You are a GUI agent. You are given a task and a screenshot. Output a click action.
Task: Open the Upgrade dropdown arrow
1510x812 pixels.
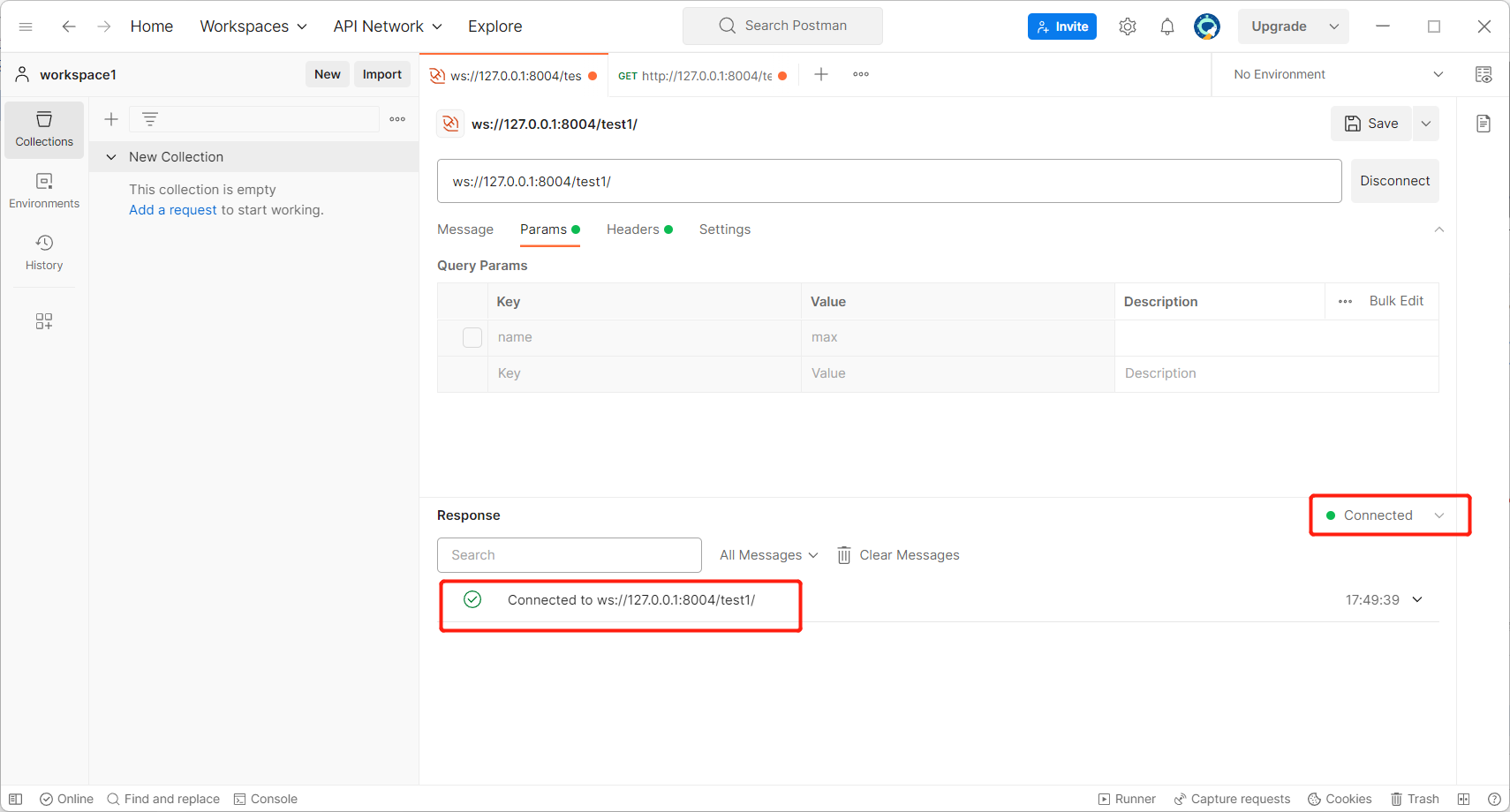pyautogui.click(x=1334, y=26)
